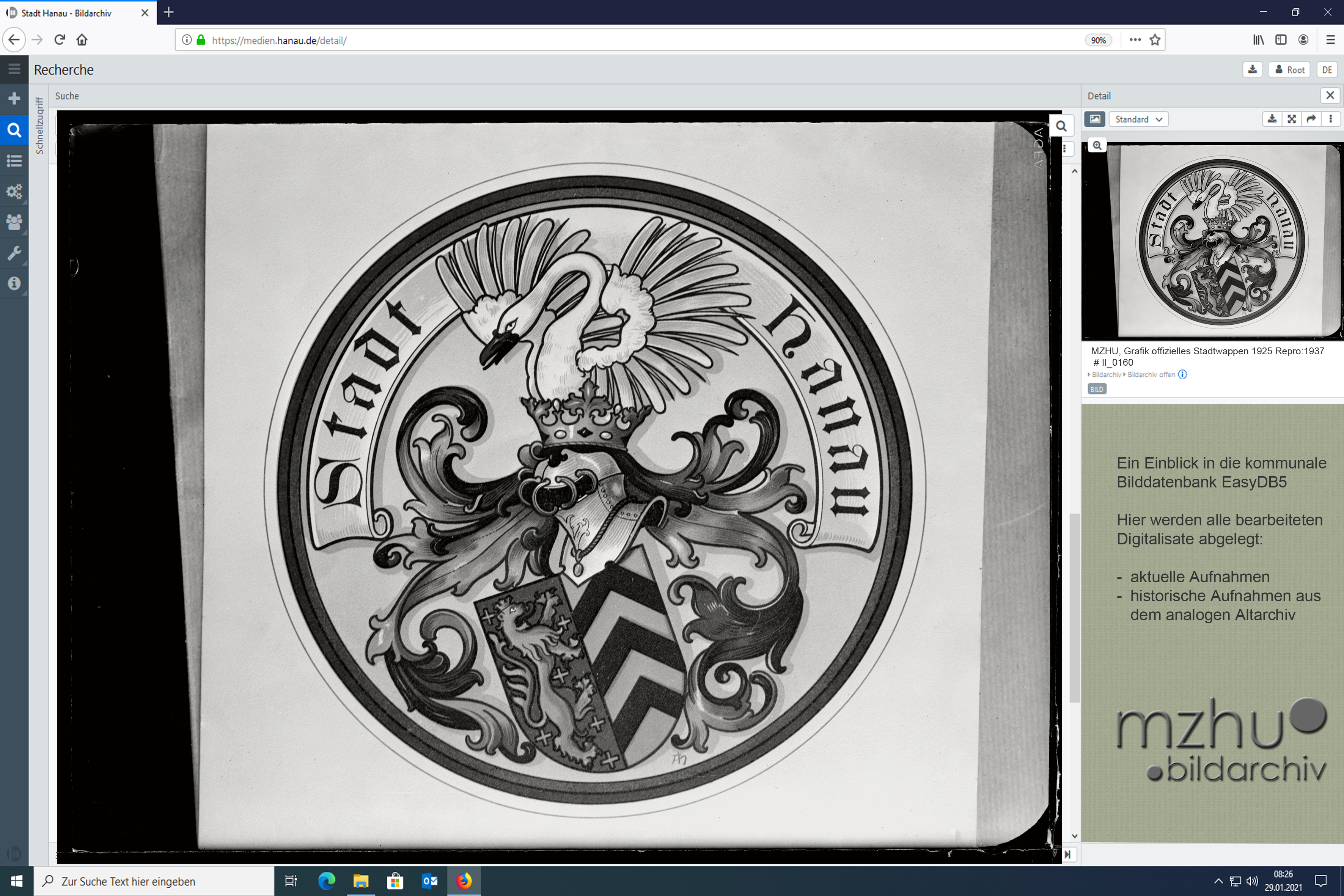This screenshot has width=1344, height=896.
Task: Click fullscreen icon in Detail toolbar
Action: 1291,119
